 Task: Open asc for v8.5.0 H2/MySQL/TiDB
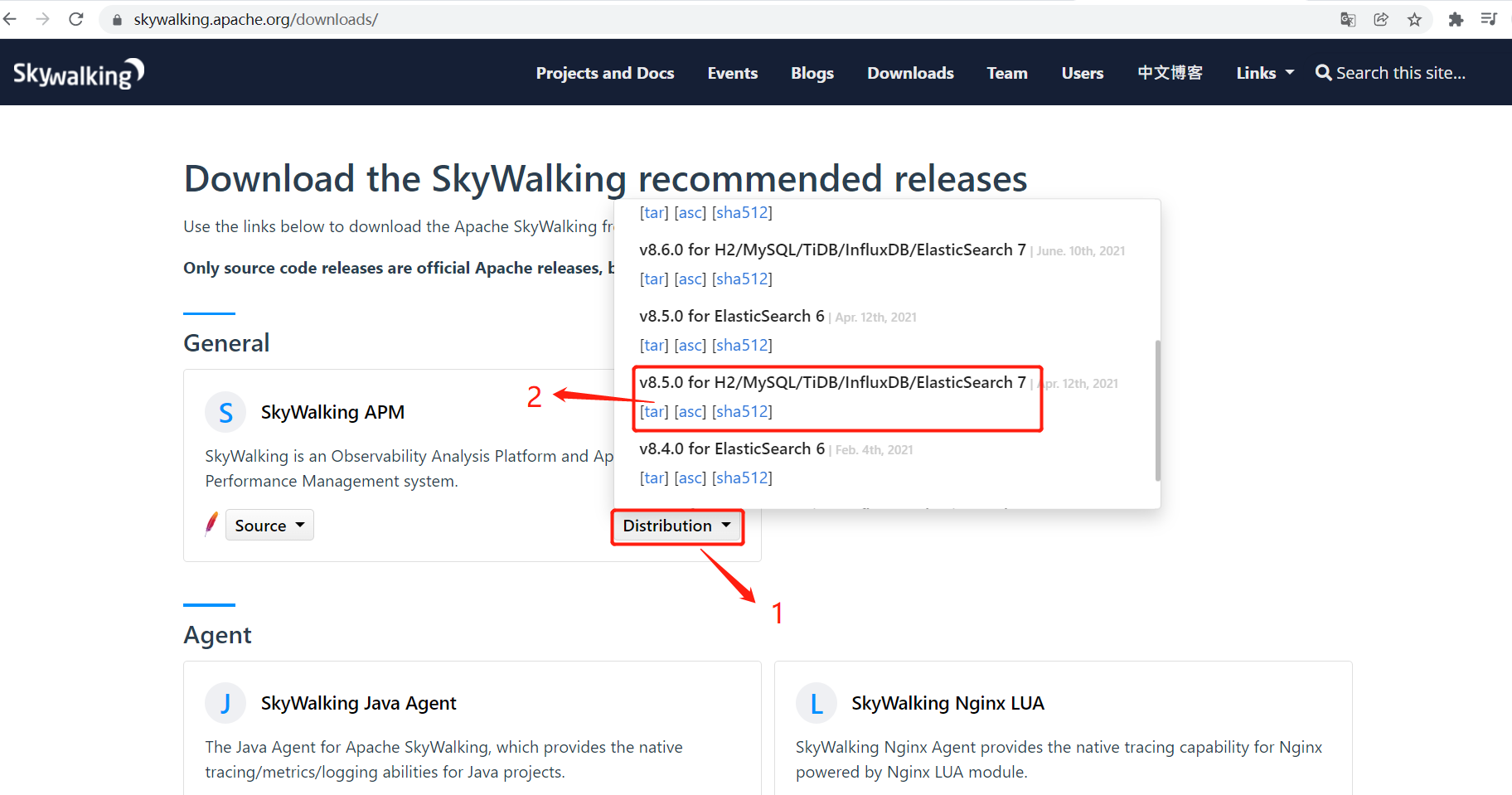pos(690,411)
